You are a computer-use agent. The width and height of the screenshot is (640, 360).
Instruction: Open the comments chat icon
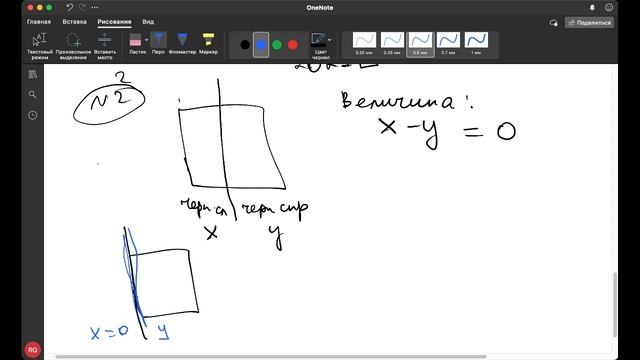[553, 23]
